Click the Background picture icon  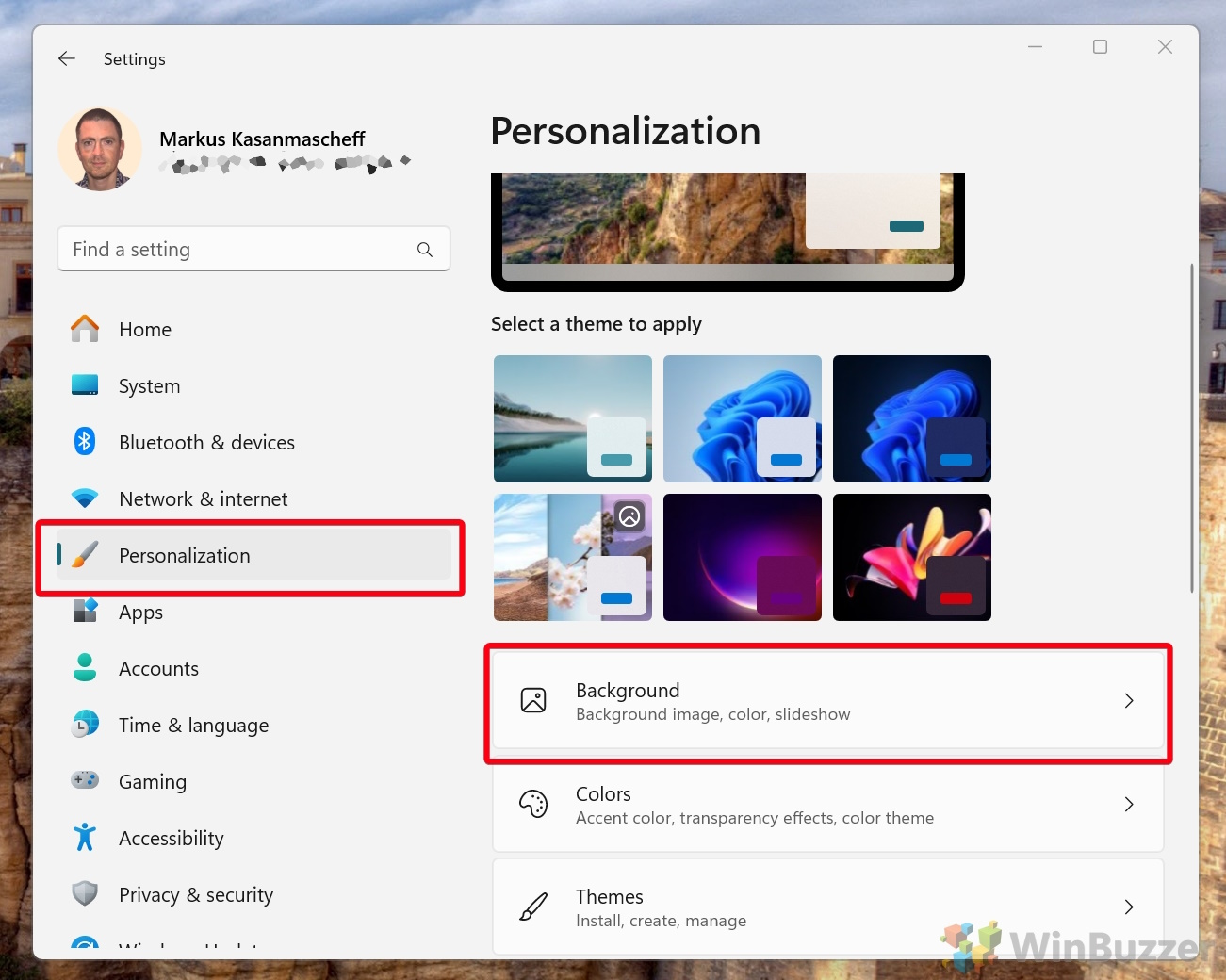(533, 700)
